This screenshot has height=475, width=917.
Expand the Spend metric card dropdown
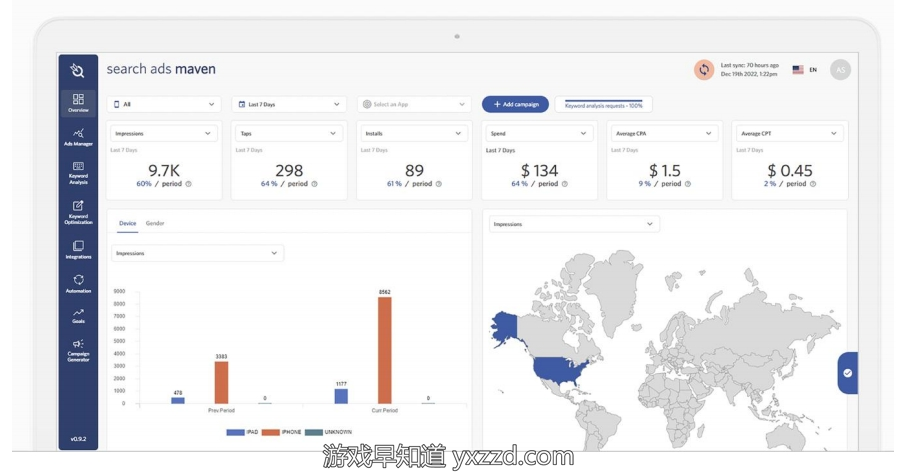pyautogui.click(x=539, y=133)
